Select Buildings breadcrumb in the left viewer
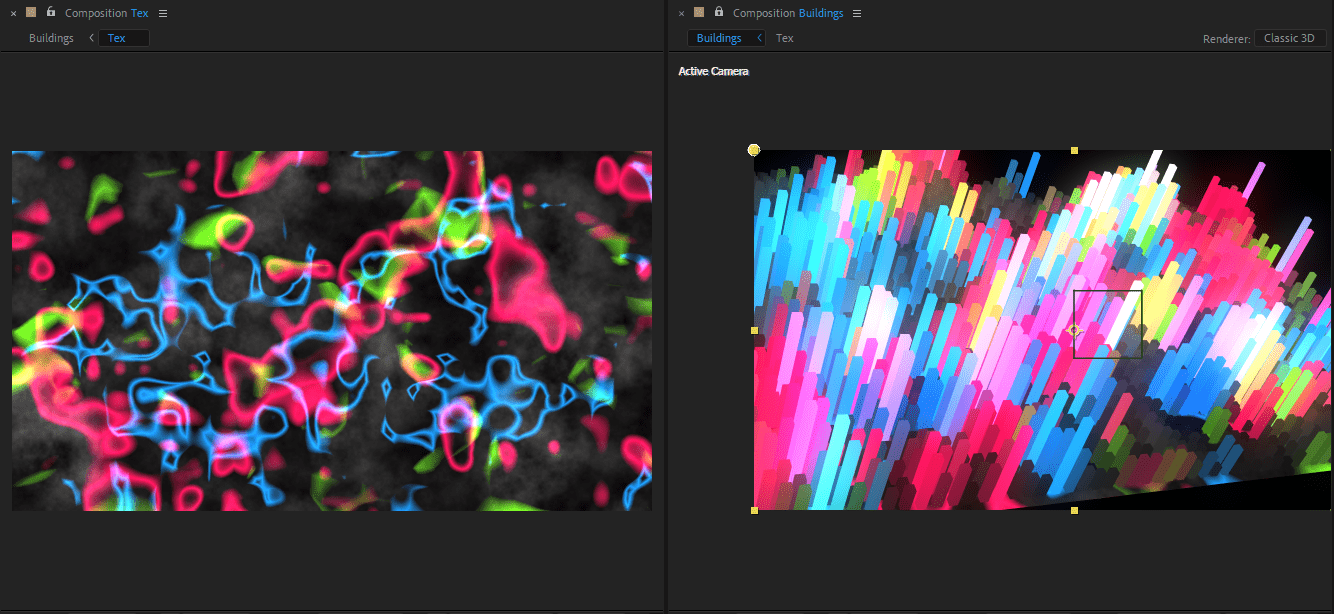This screenshot has height=614, width=1334. [51, 38]
